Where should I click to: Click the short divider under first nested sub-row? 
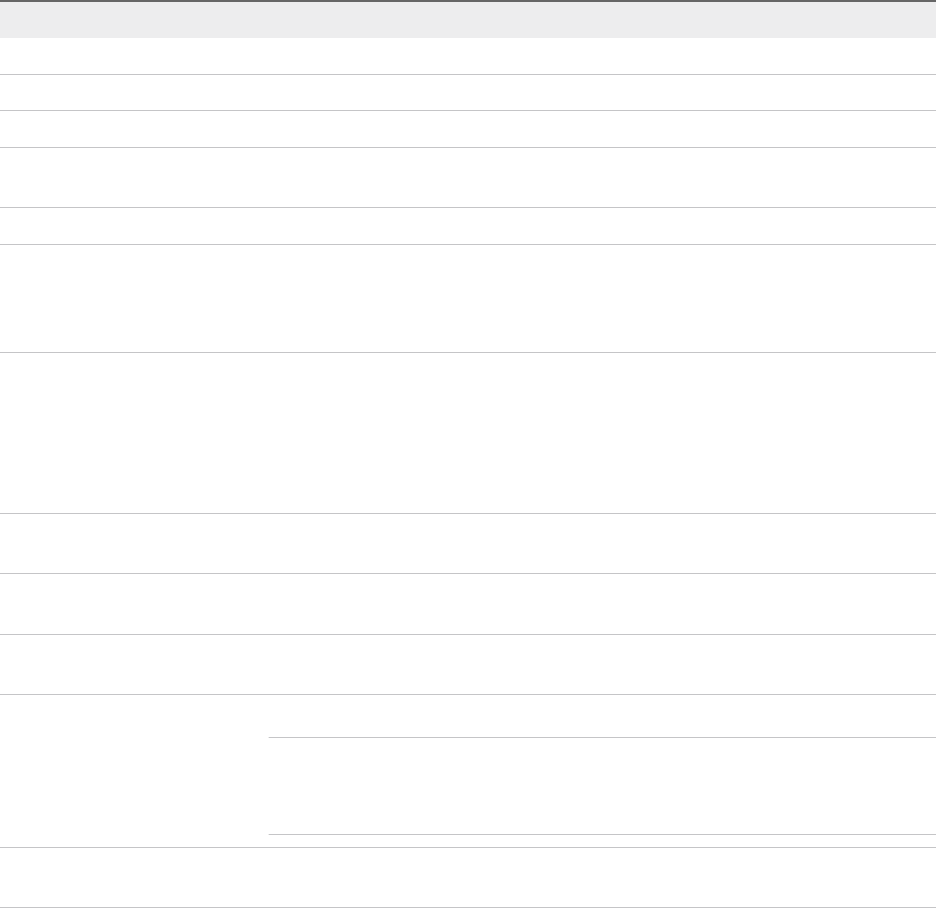(x=601, y=738)
